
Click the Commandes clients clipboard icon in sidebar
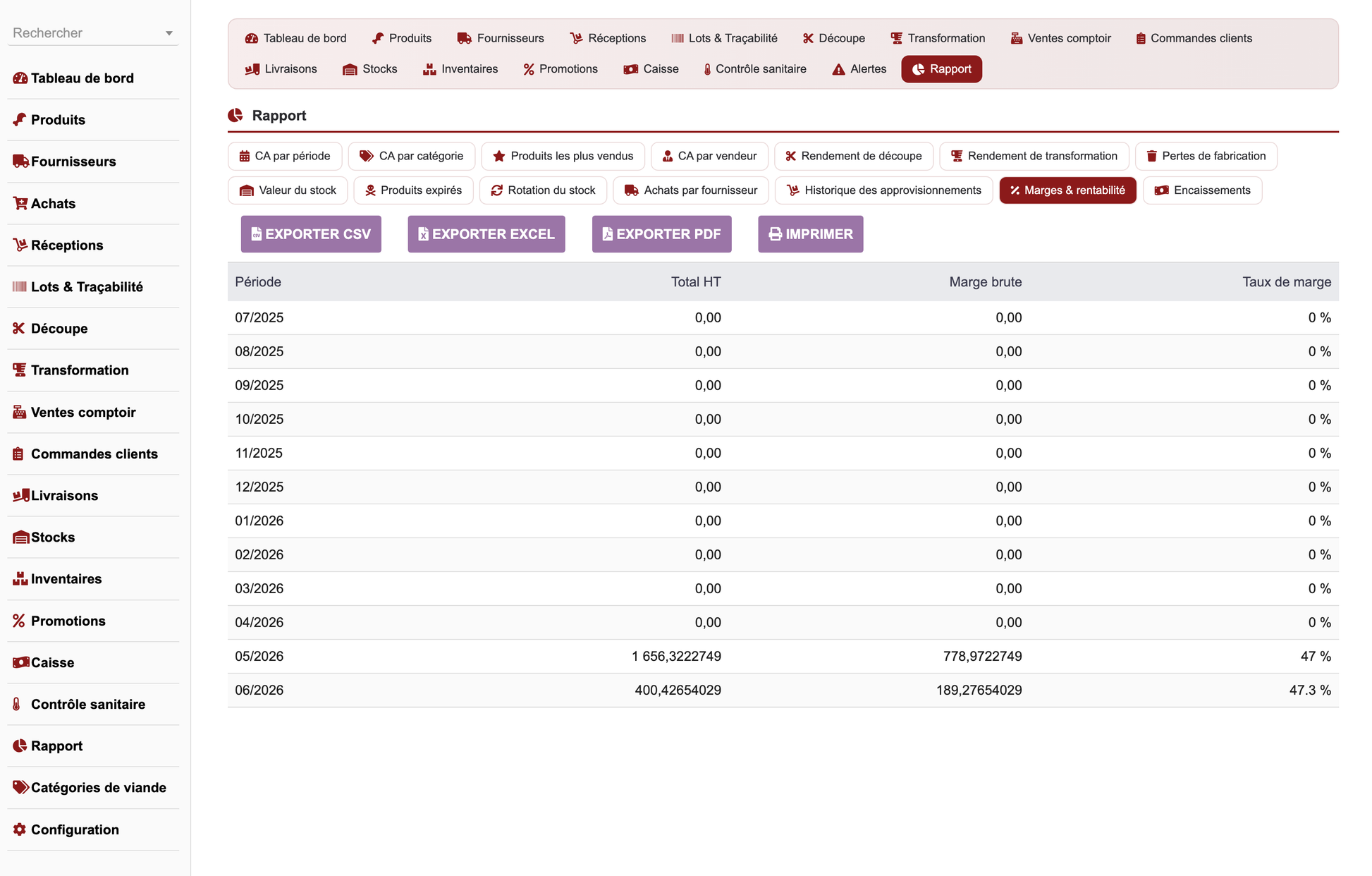tap(18, 454)
